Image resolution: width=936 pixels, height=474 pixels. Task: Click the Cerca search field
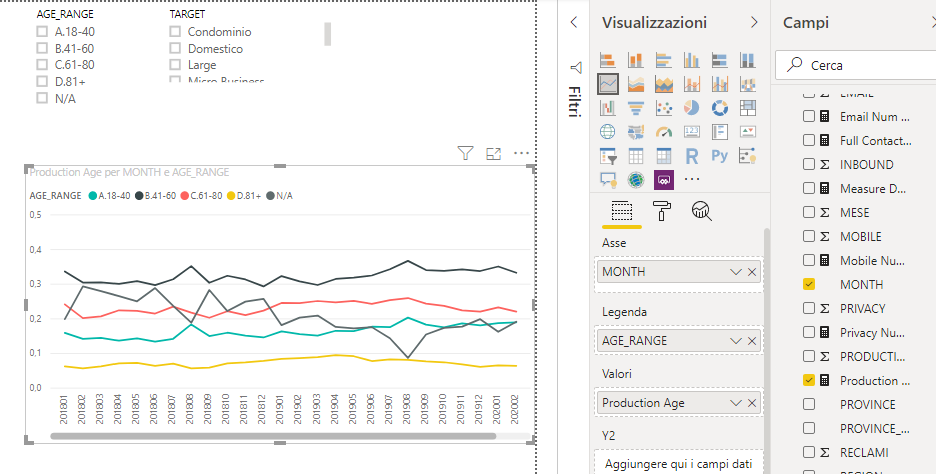856,65
